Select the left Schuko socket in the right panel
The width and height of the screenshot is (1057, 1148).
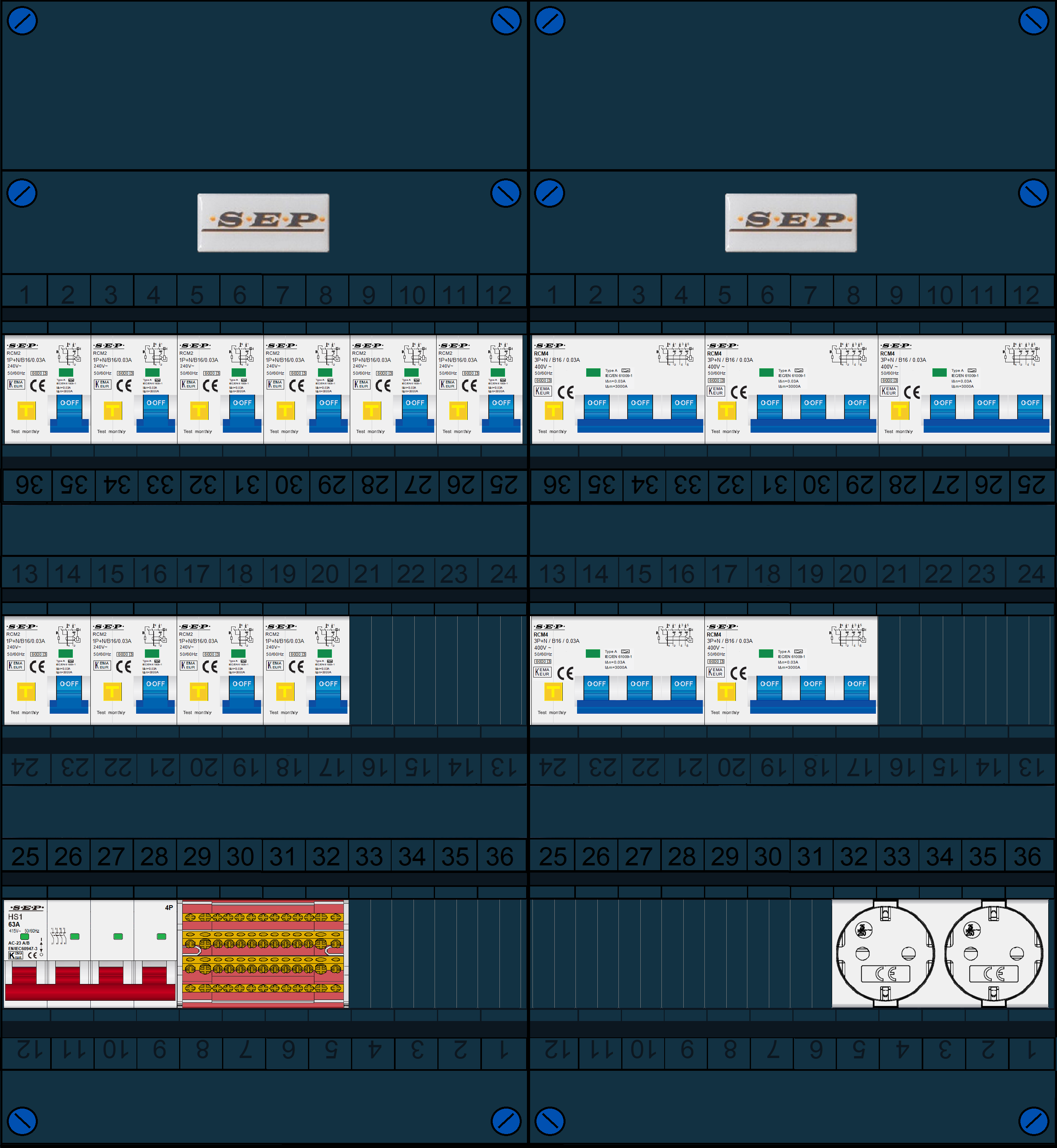tap(885, 953)
